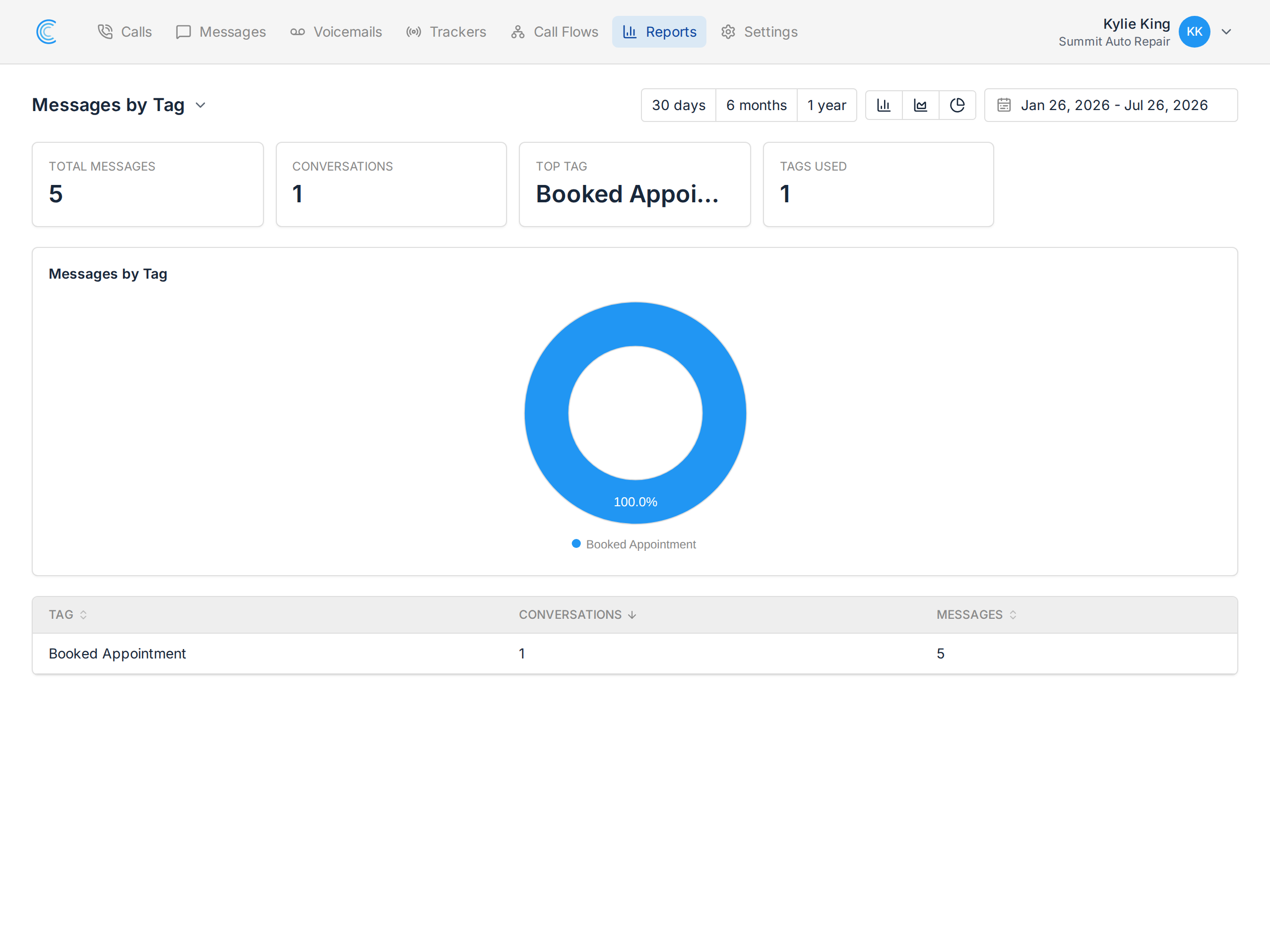Click the Top Tag card Booked Appoi...
The height and width of the screenshot is (952, 1270).
(635, 184)
